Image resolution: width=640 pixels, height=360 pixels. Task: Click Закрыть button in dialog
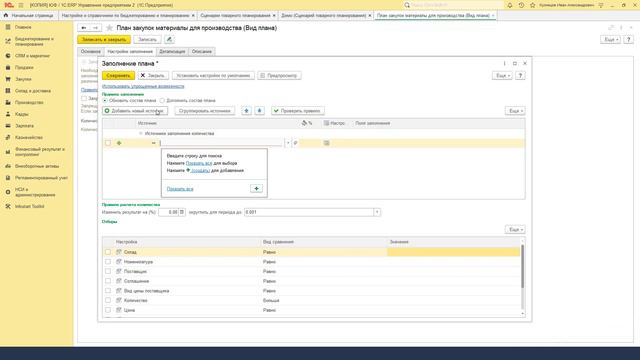(x=152, y=76)
